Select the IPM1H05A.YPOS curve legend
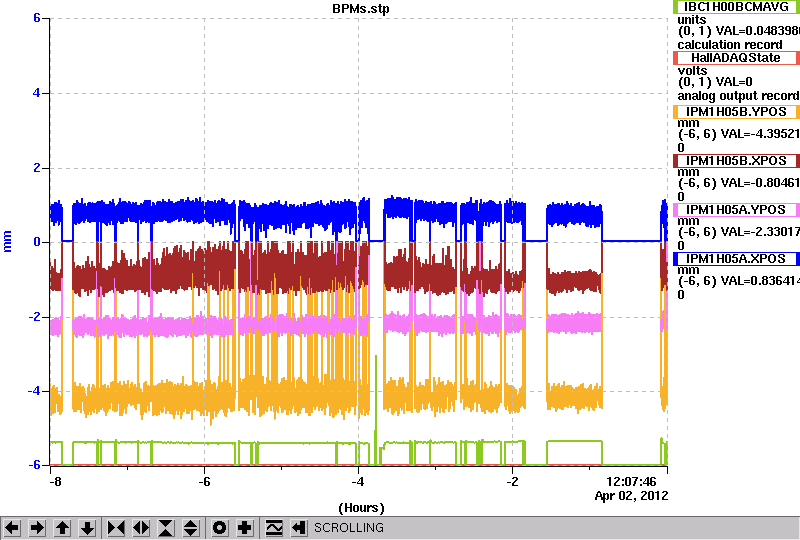The height and width of the screenshot is (540, 800). (736, 210)
